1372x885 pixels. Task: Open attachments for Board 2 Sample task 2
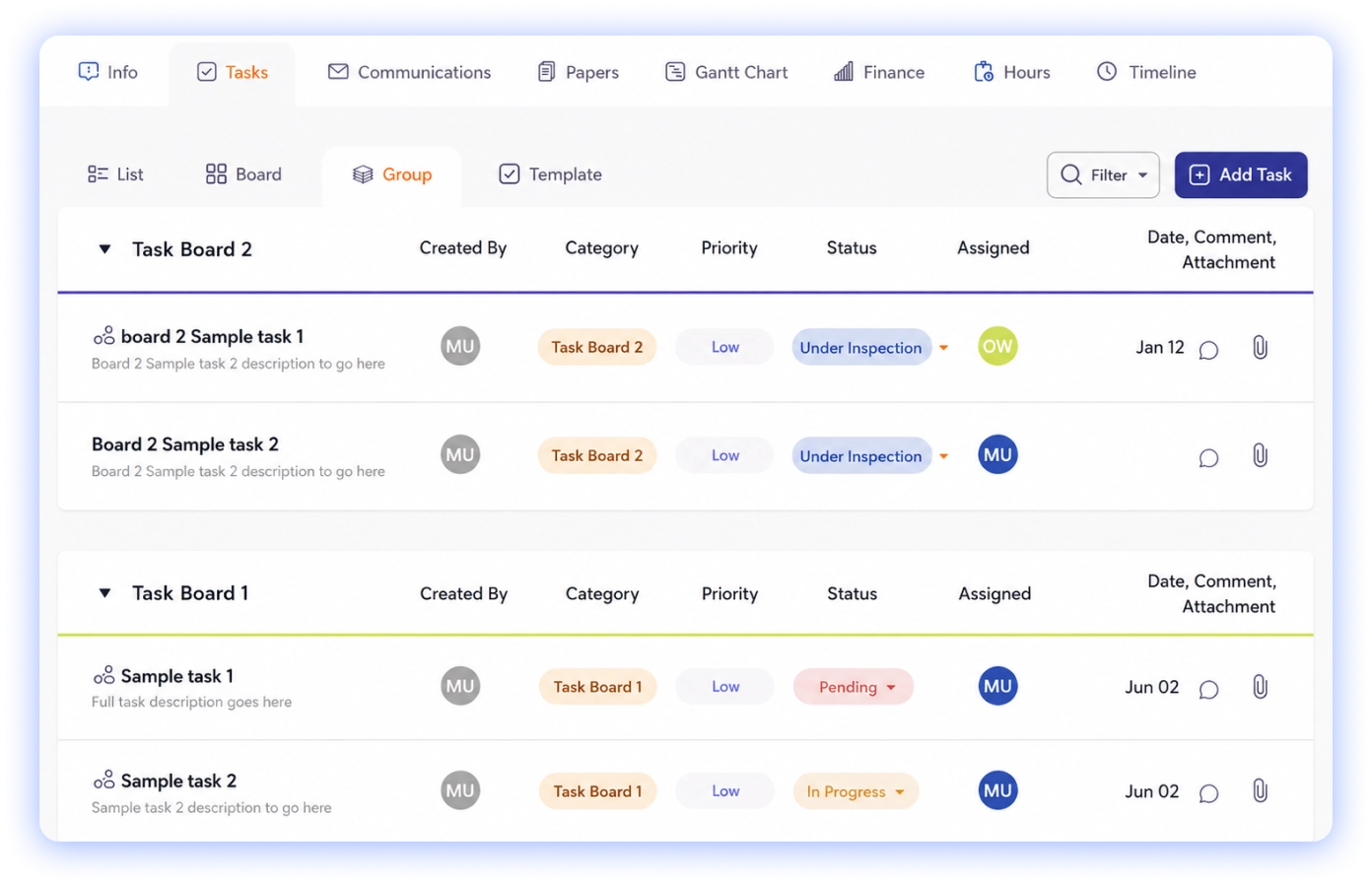click(x=1260, y=455)
